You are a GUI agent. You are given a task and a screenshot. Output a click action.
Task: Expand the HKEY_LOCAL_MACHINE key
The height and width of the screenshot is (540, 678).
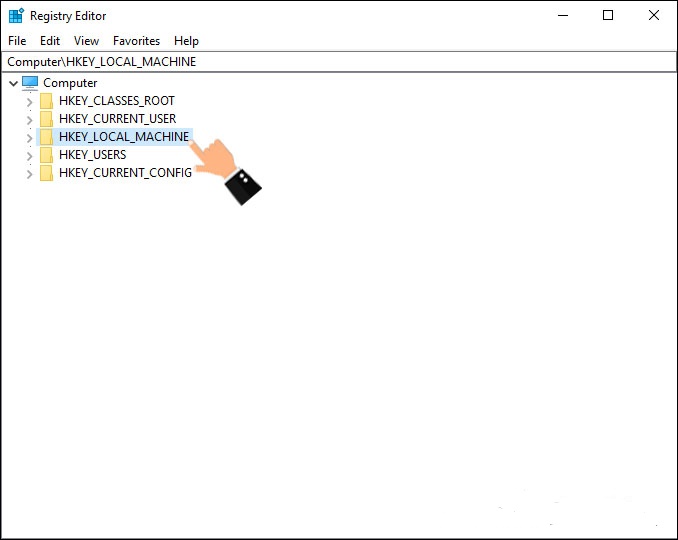click(29, 138)
